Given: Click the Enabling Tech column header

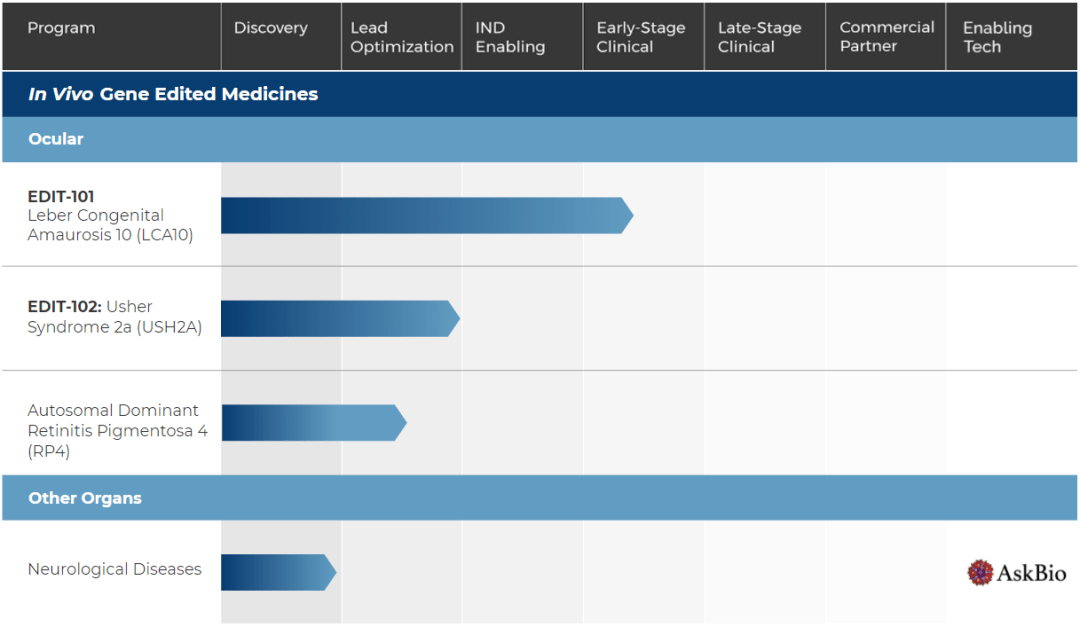Looking at the screenshot, I should point(997,37).
